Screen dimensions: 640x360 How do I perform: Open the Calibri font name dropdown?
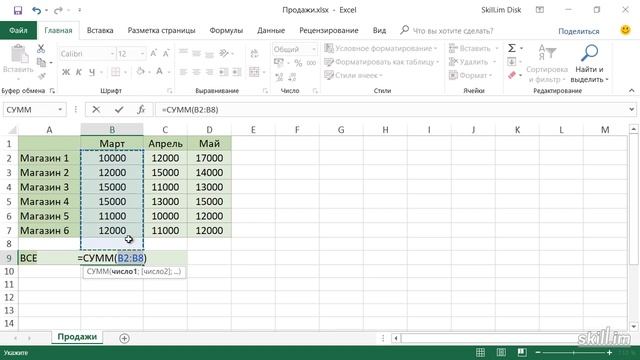point(112,54)
